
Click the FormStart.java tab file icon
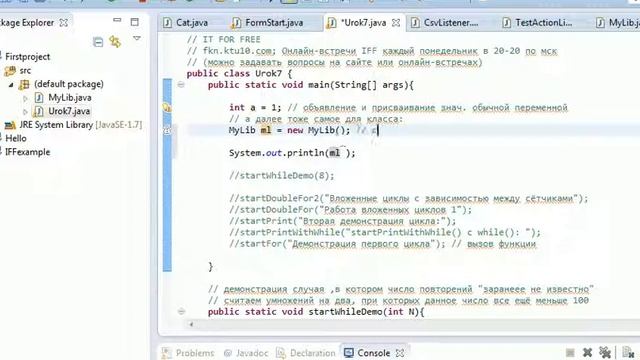pyautogui.click(x=236, y=23)
